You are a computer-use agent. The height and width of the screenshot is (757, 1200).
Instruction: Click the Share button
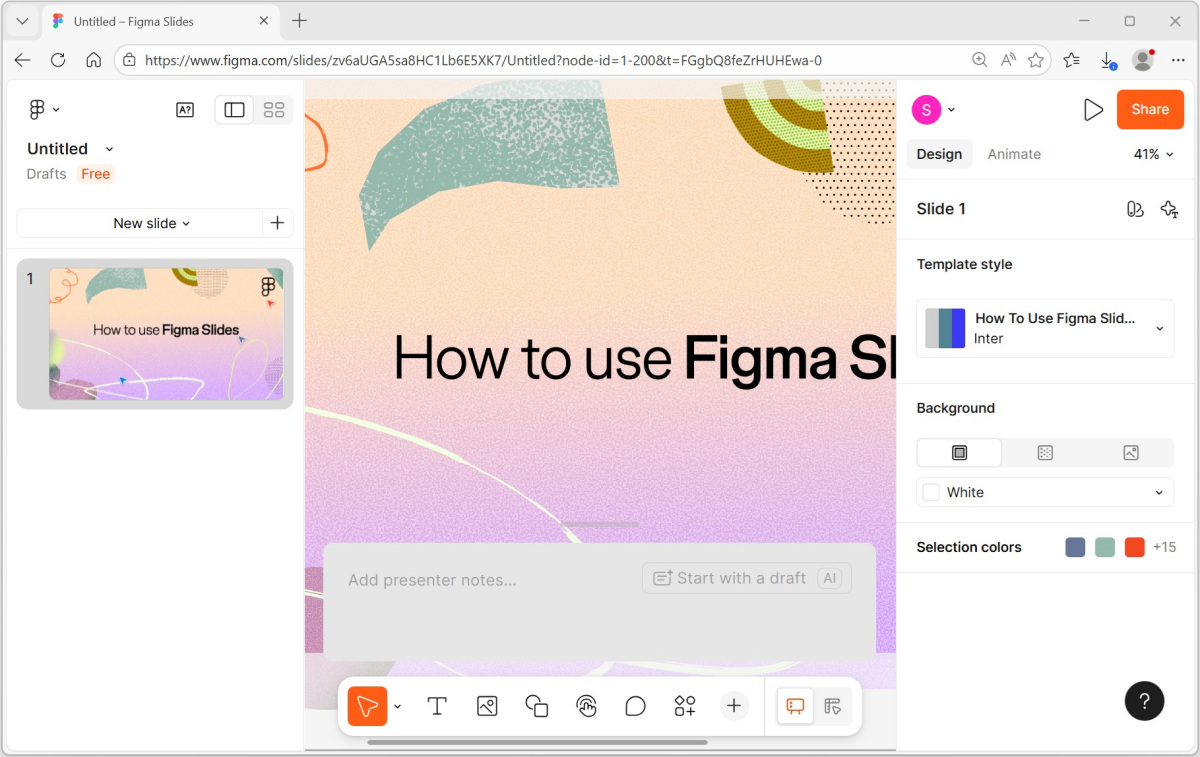pos(1150,109)
